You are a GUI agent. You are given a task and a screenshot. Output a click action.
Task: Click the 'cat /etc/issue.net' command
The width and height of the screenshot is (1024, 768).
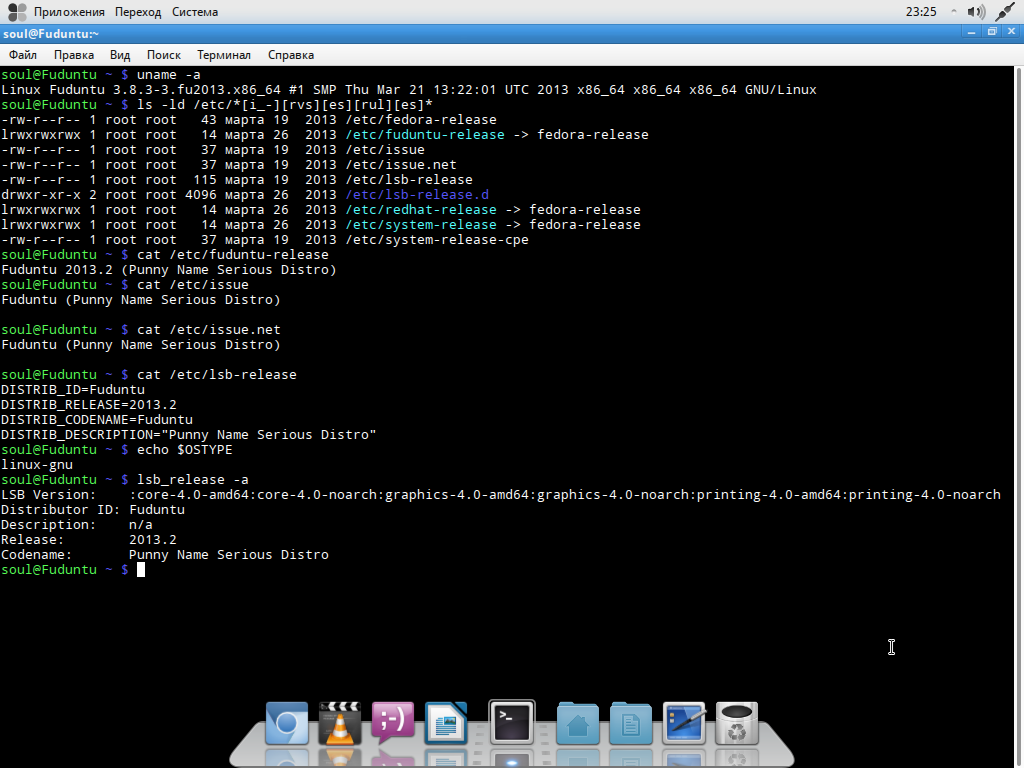(209, 330)
